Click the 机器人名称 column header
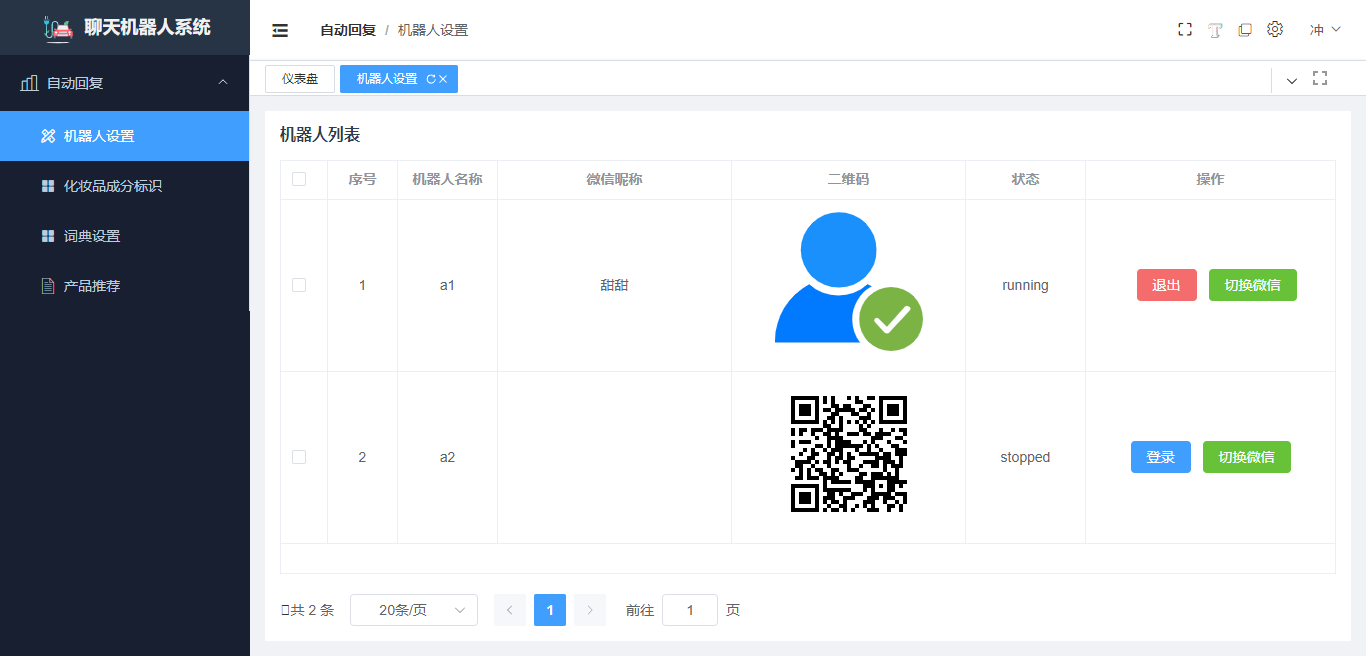The height and width of the screenshot is (656, 1366). [447, 179]
